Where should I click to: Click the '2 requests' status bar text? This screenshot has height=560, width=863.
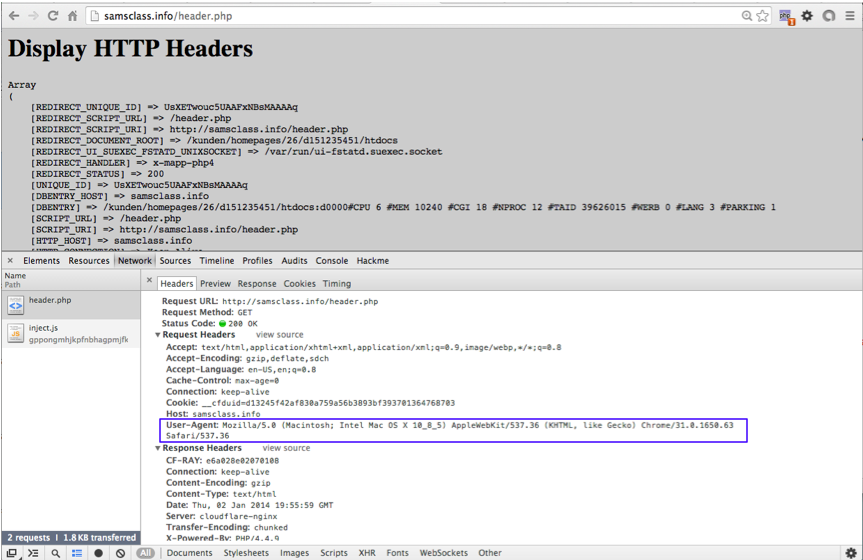point(29,537)
